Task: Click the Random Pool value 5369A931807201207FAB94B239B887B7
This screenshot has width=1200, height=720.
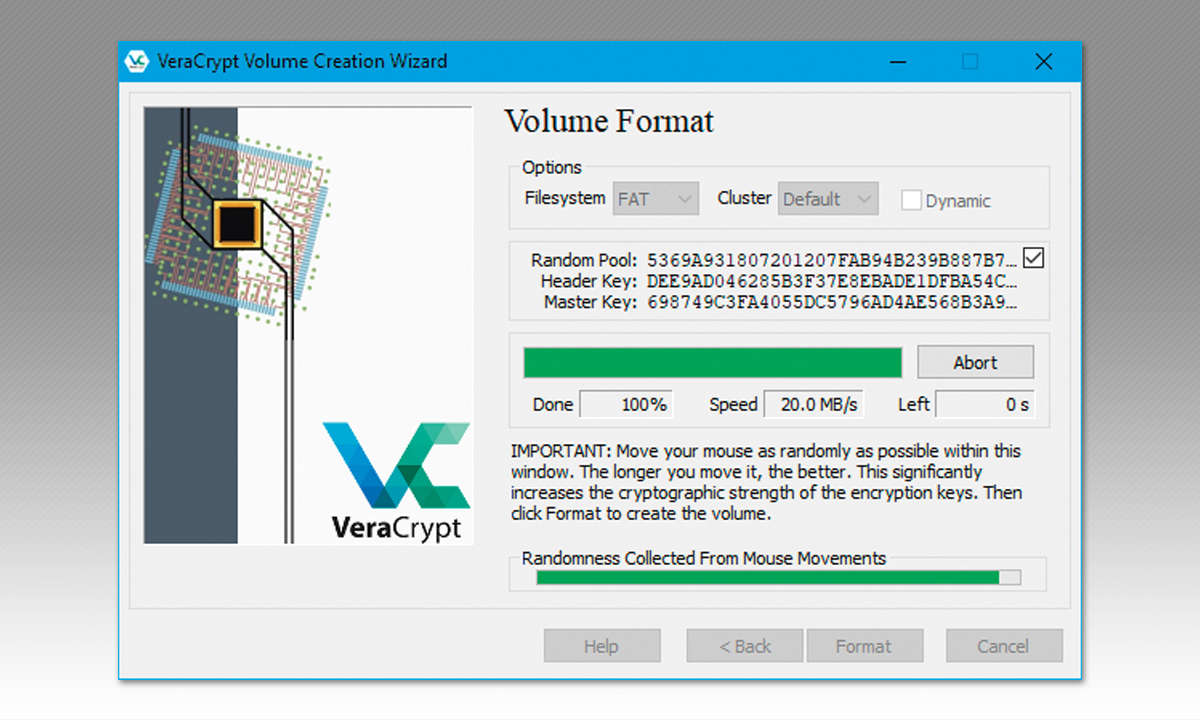Action: point(833,260)
